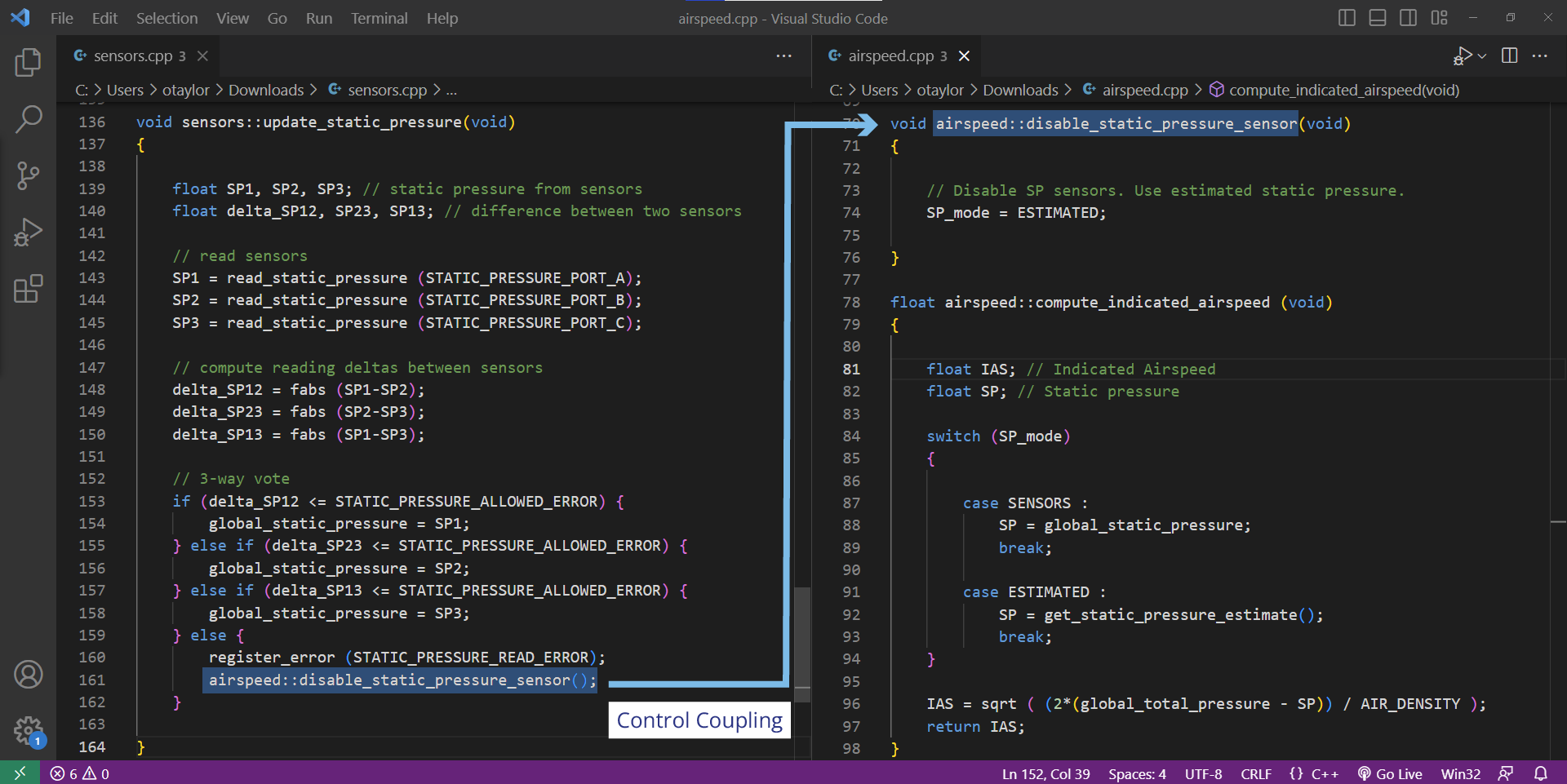Click '// 3-way vote' comment line

tap(231, 479)
